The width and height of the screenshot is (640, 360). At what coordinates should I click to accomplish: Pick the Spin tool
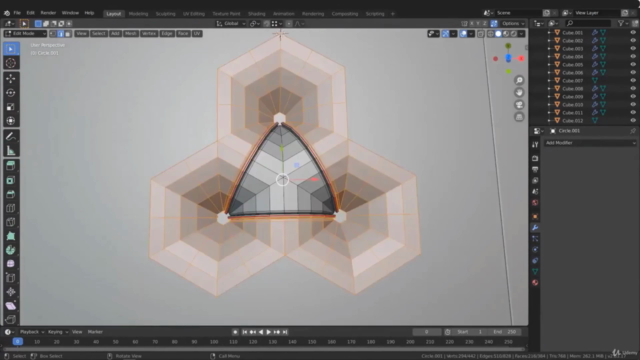(x=11, y=250)
